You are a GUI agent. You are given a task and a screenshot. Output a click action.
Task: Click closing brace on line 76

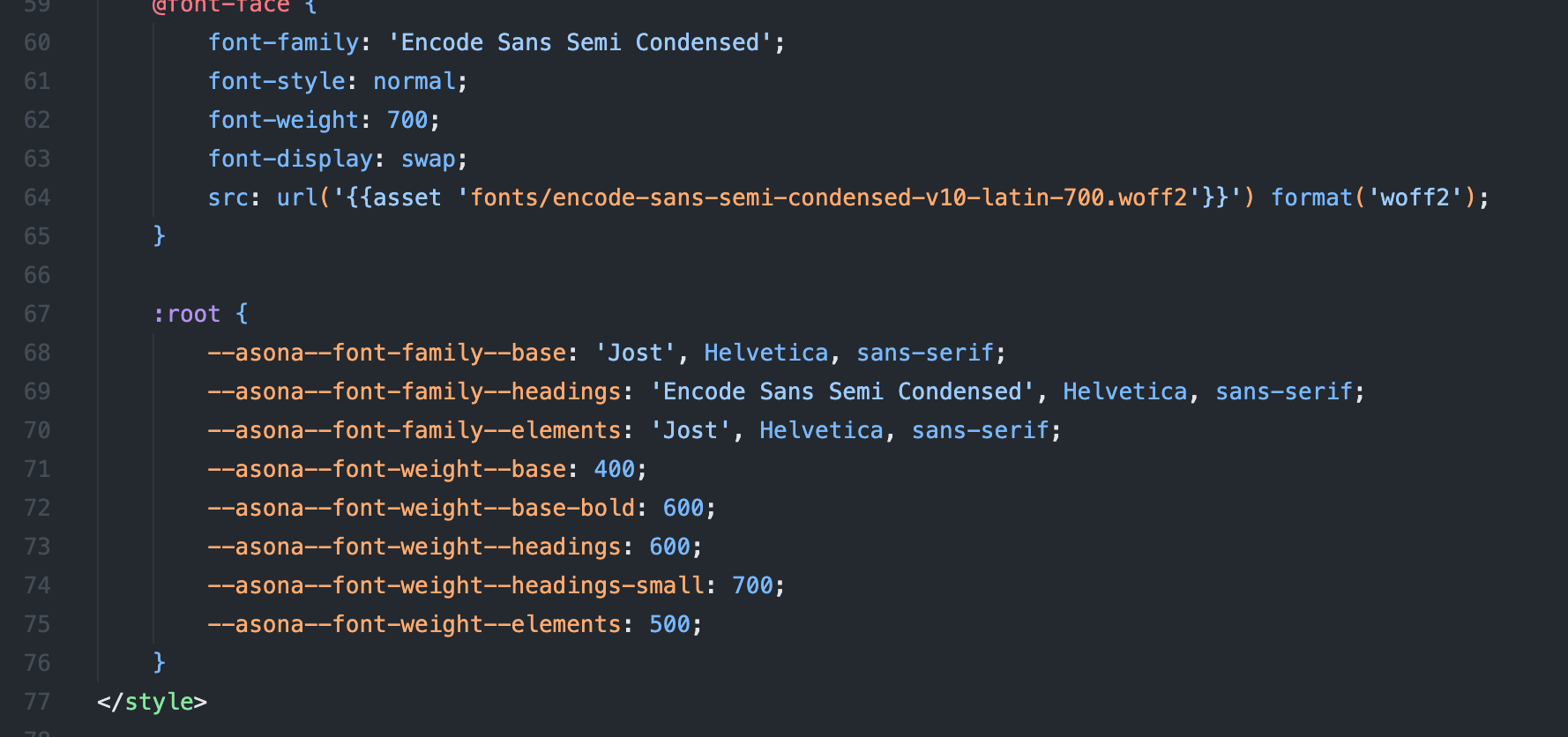159,662
